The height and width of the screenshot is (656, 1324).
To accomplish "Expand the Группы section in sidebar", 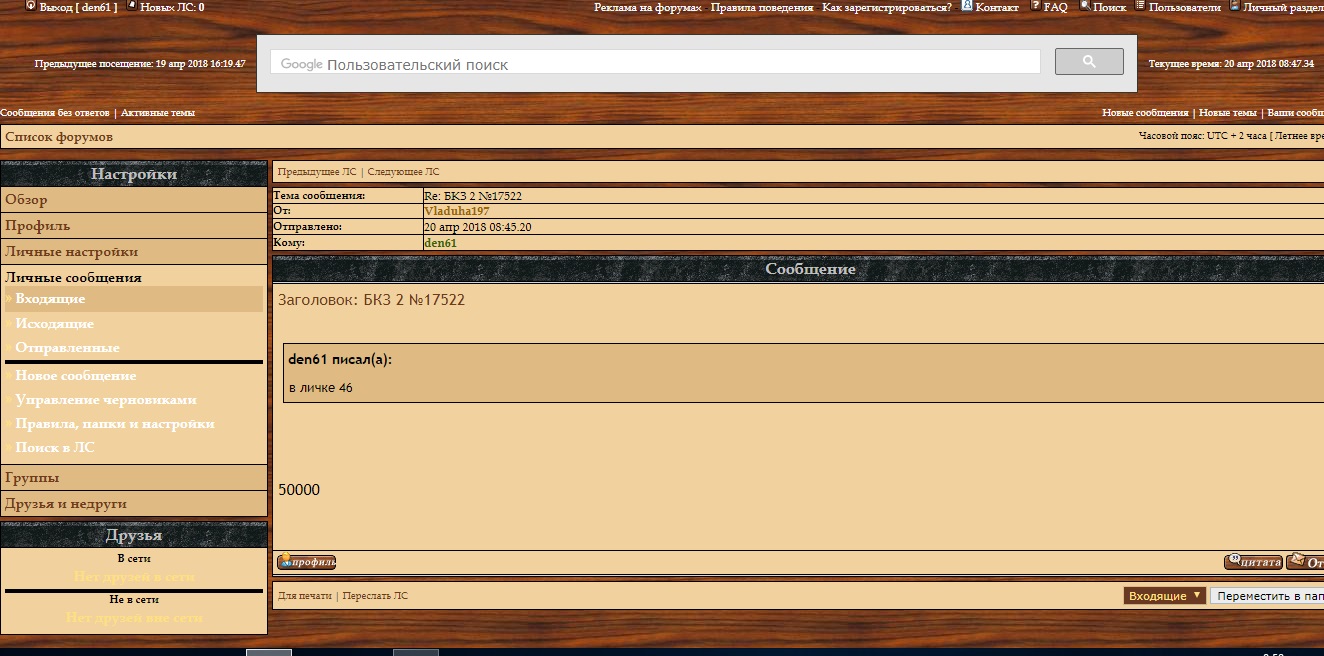I will point(32,478).
